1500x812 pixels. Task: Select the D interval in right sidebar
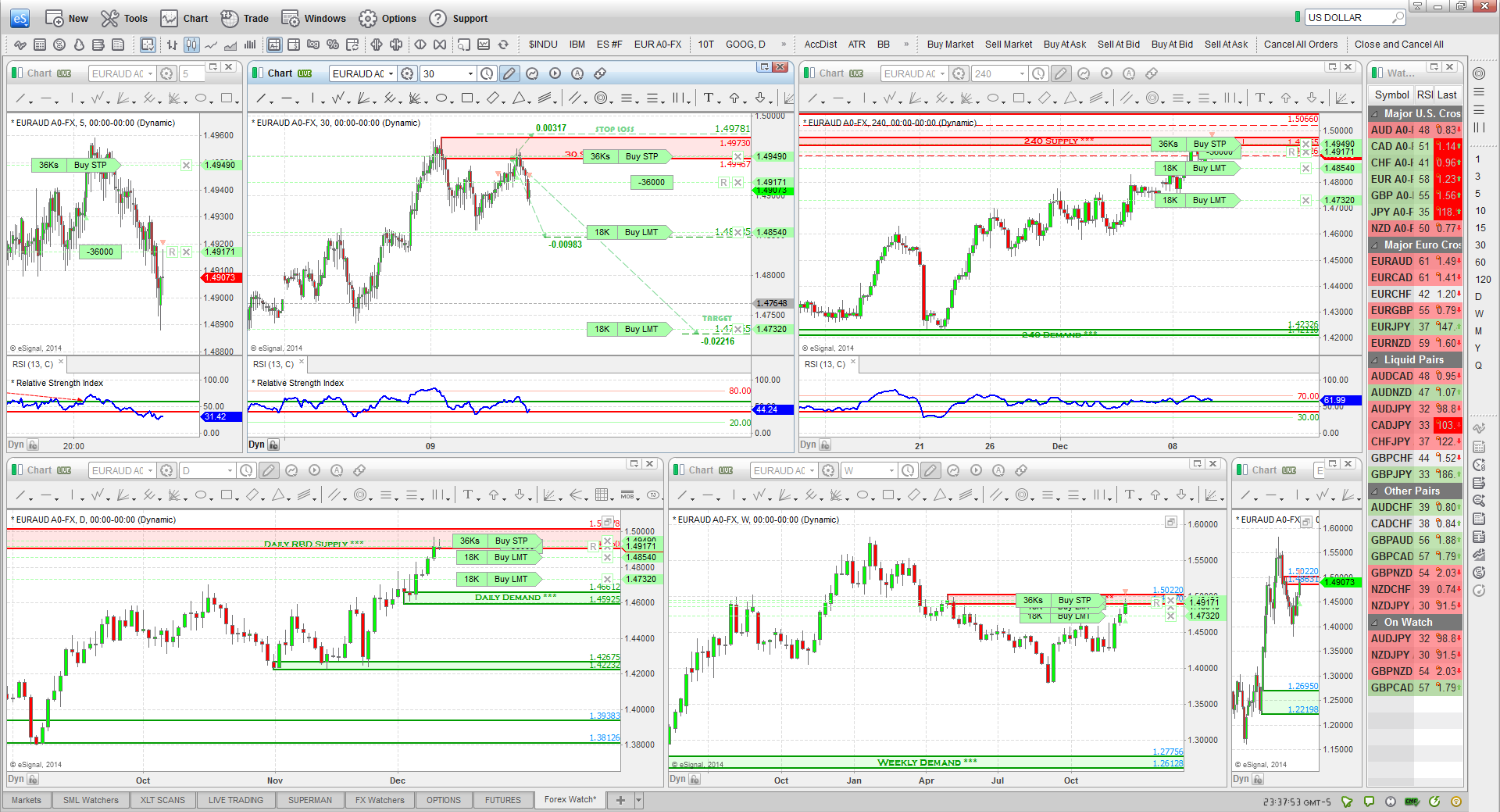click(1478, 297)
